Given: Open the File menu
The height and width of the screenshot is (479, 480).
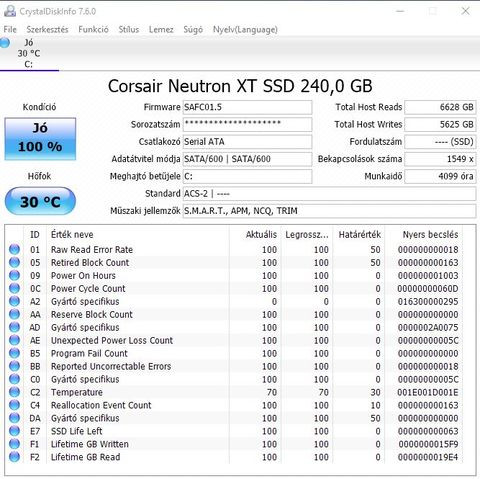Looking at the screenshot, I should [10, 29].
